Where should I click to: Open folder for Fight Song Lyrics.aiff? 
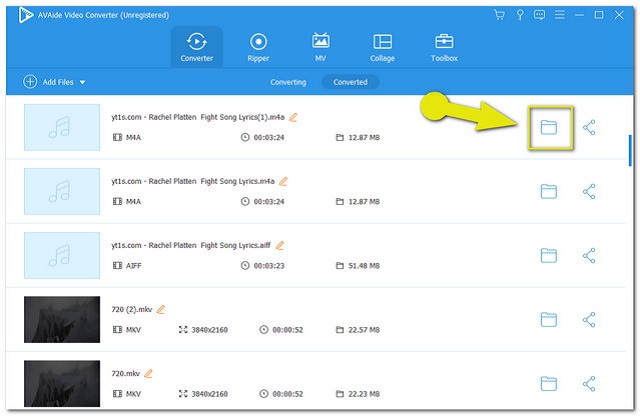point(549,256)
